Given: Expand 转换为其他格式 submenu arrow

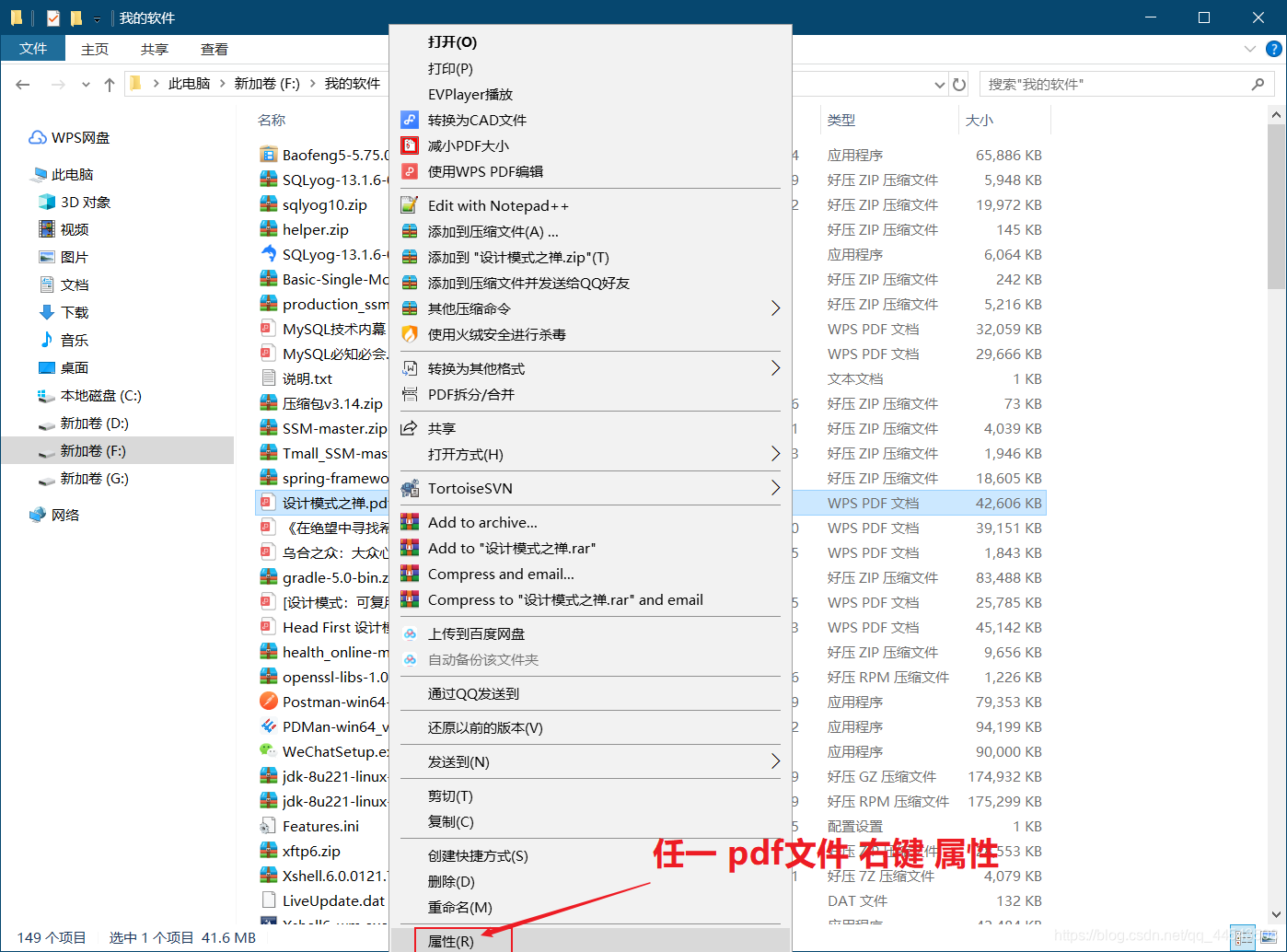Looking at the screenshot, I should [x=775, y=368].
